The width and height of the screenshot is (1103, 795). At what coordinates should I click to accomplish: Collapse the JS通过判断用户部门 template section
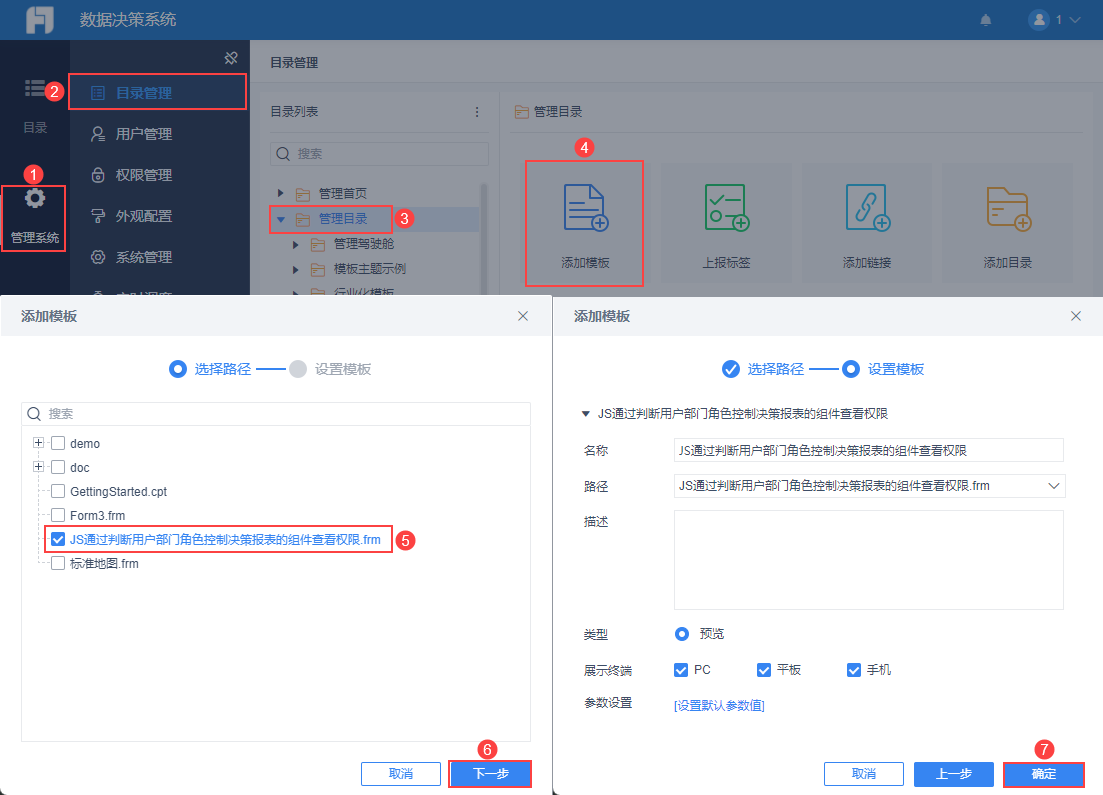(x=585, y=414)
